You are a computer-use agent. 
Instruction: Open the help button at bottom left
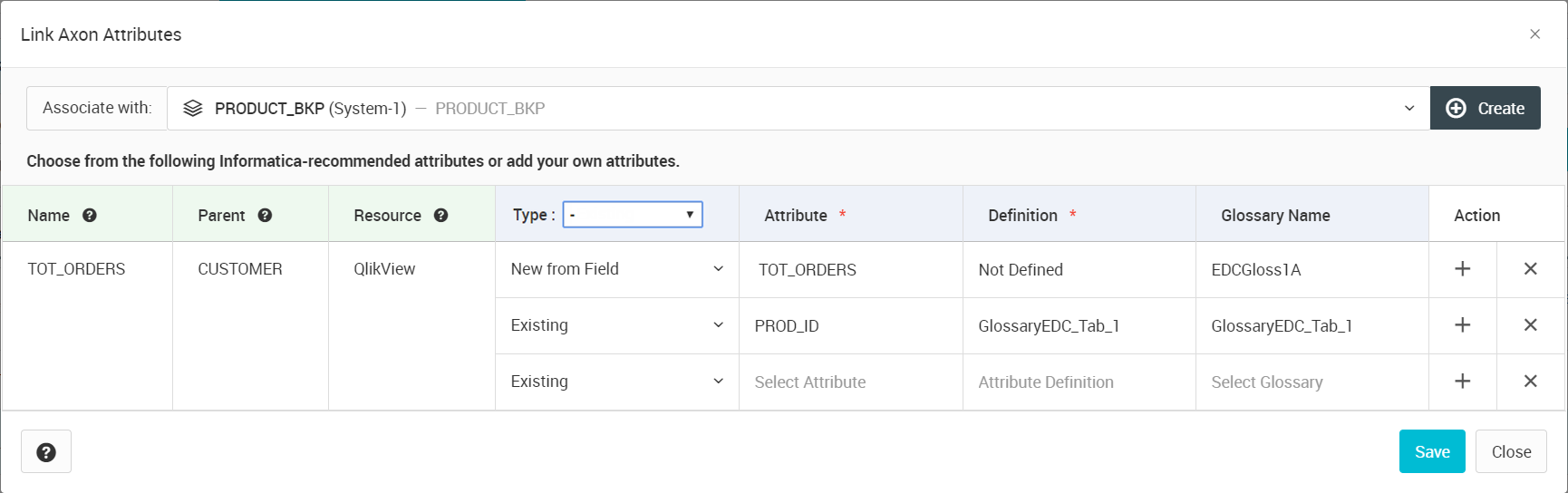coord(46,451)
